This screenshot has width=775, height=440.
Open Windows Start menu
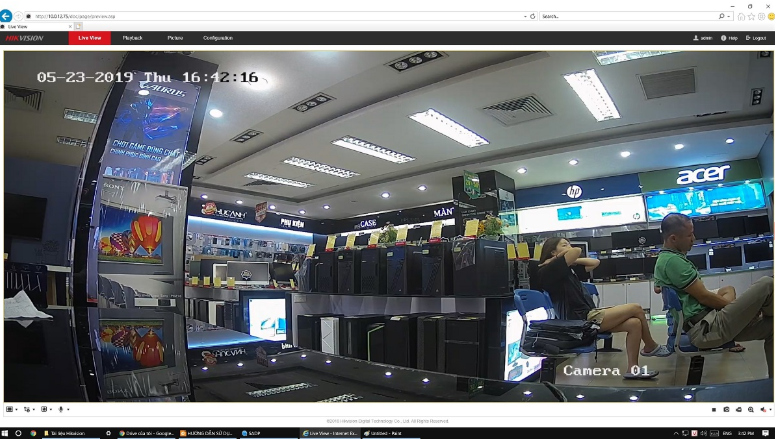click(x=6, y=433)
